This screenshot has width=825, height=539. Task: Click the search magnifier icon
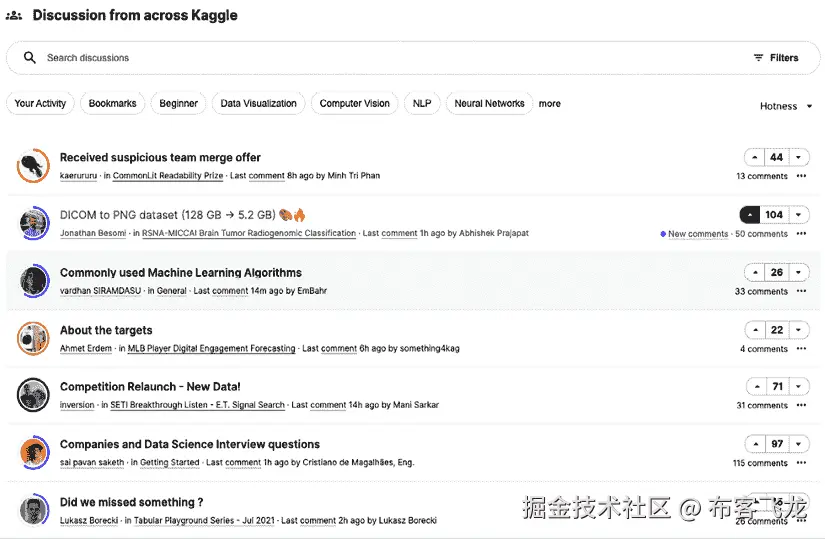[x=30, y=58]
